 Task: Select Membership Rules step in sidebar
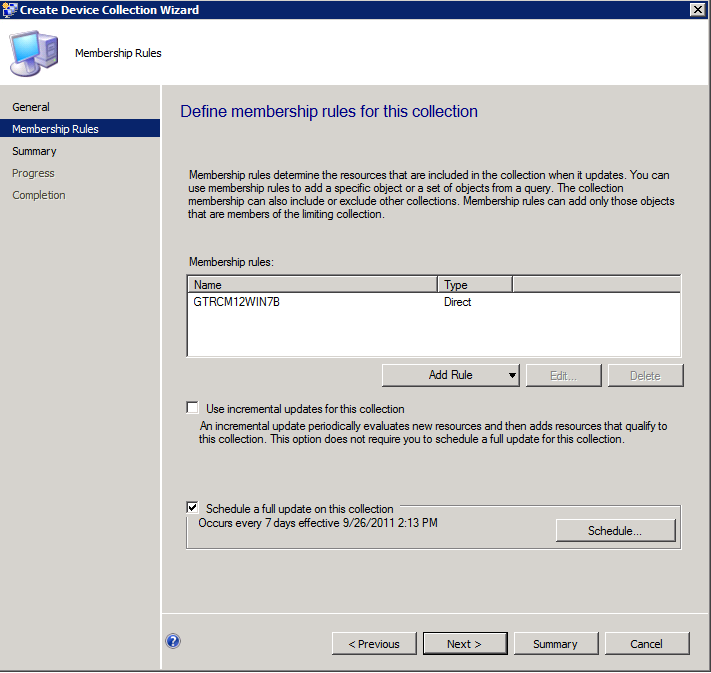tap(80, 129)
